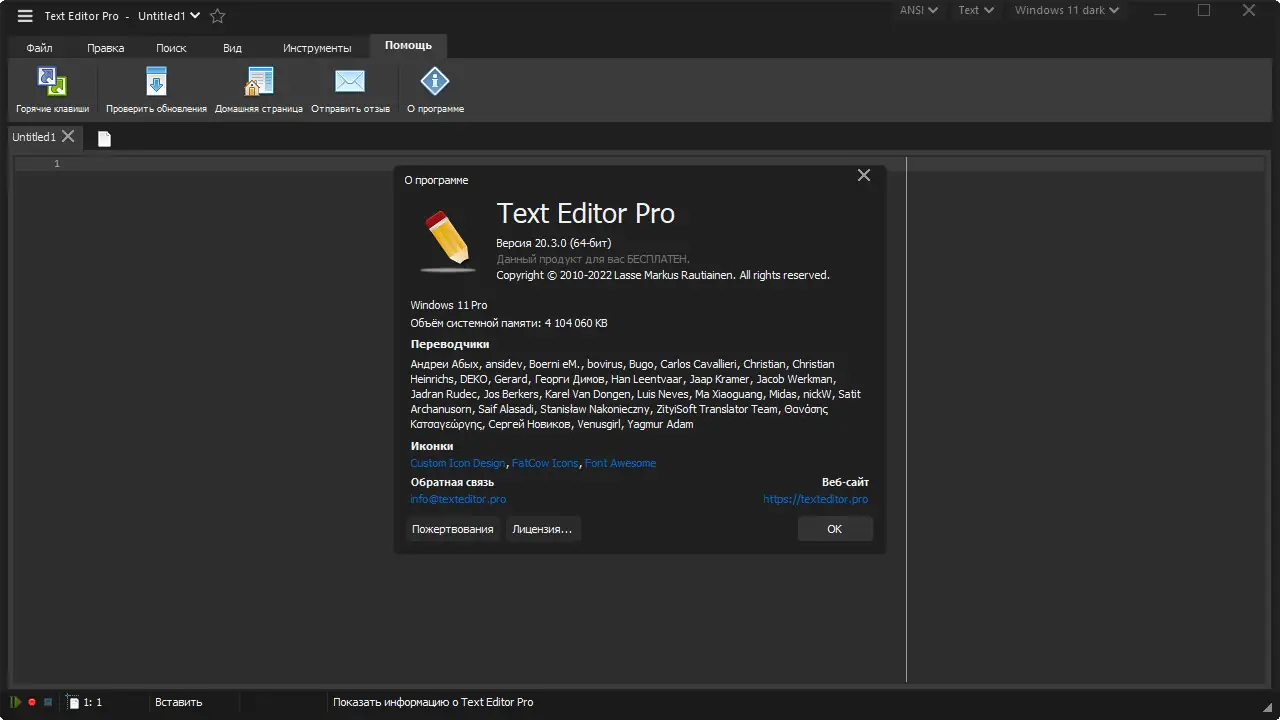Run Проверить обновления to check updates

point(156,88)
